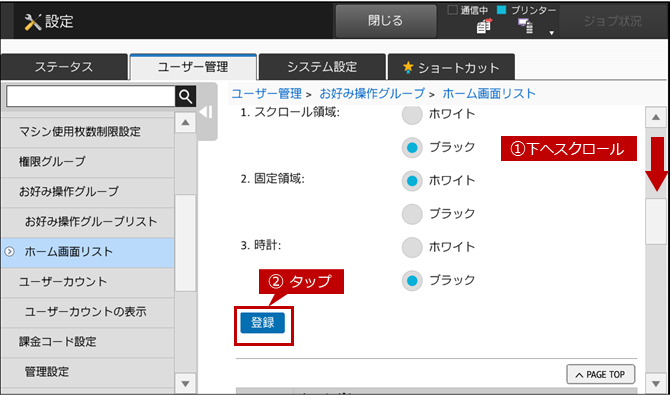Click sidebar scroll up arrow
Viewport: 670px width, 396px height.
(185, 123)
